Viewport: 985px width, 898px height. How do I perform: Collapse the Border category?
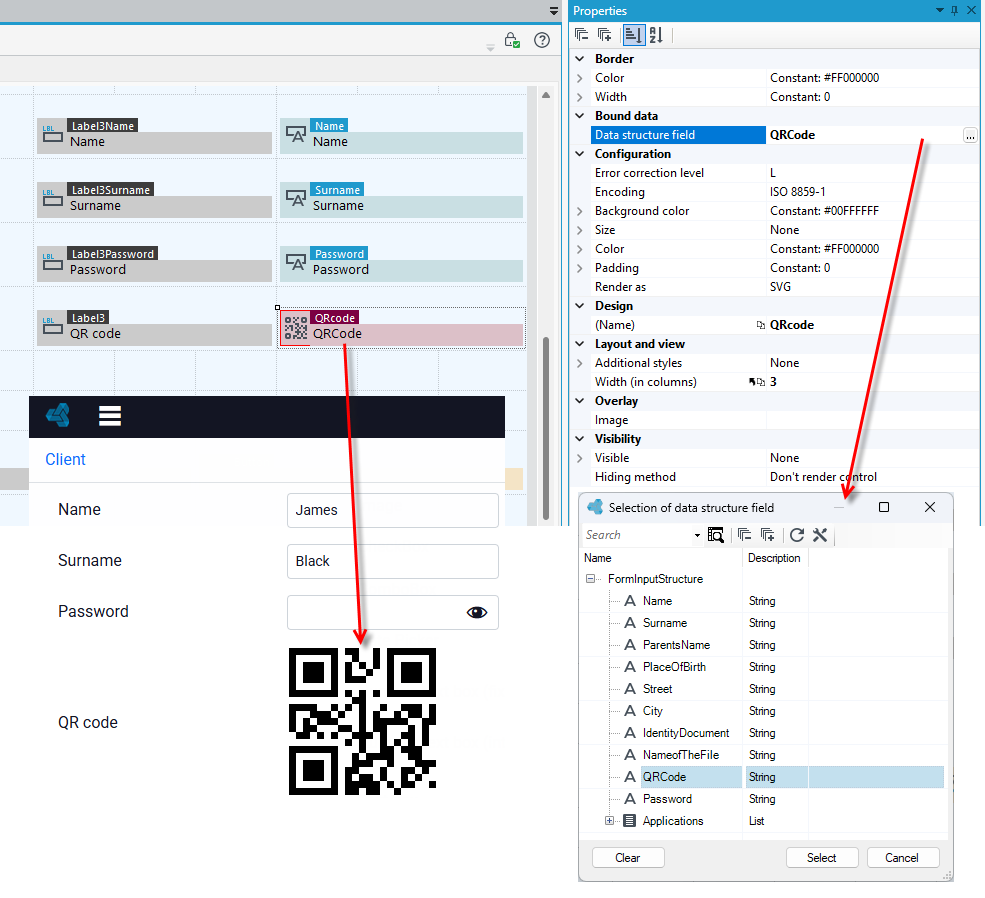pyautogui.click(x=580, y=59)
